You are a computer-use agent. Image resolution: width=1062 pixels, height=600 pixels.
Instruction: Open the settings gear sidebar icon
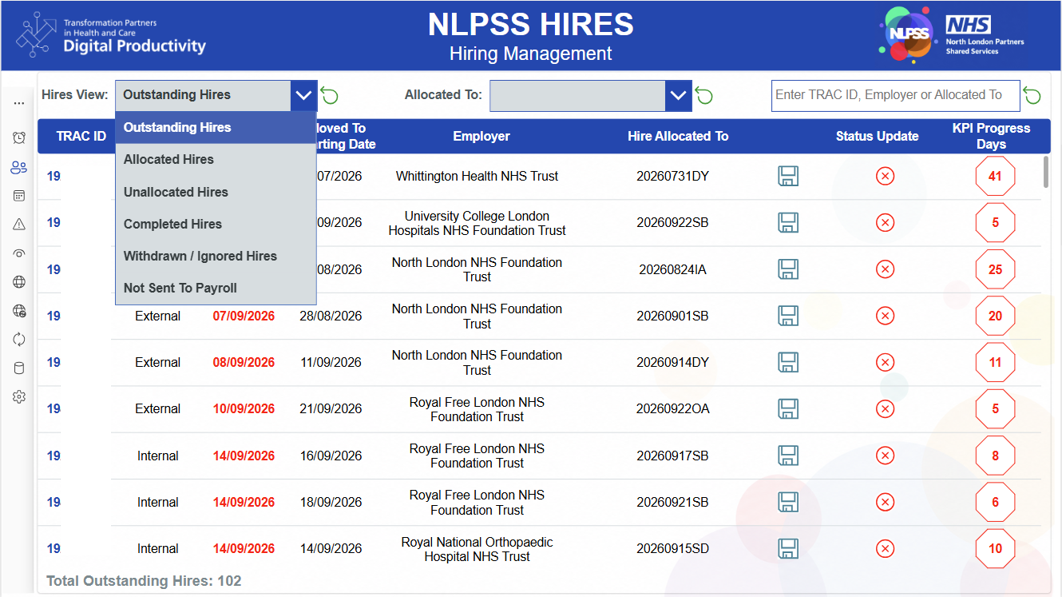pos(19,397)
